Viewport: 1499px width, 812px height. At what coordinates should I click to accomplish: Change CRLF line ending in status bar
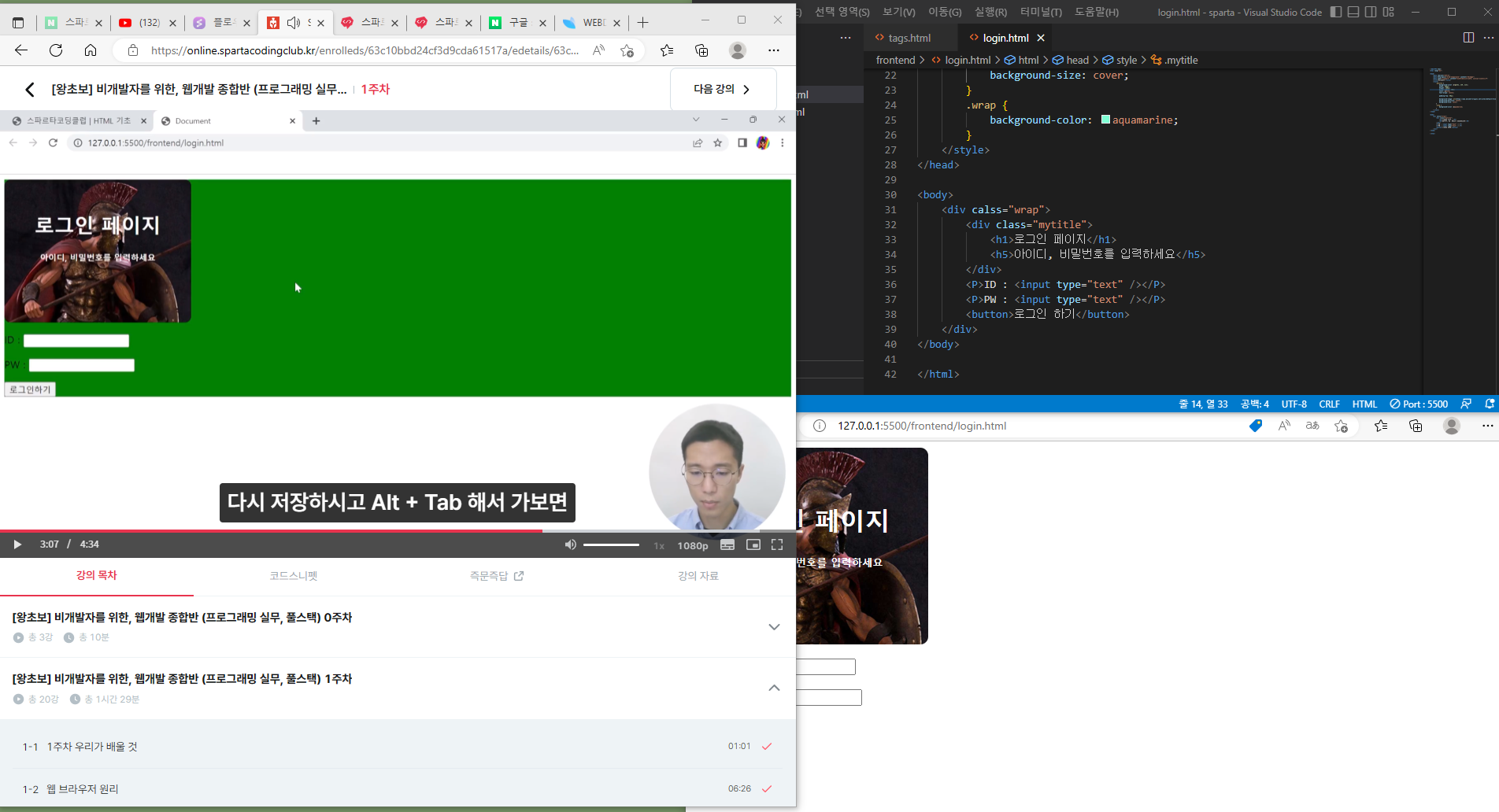1329,404
